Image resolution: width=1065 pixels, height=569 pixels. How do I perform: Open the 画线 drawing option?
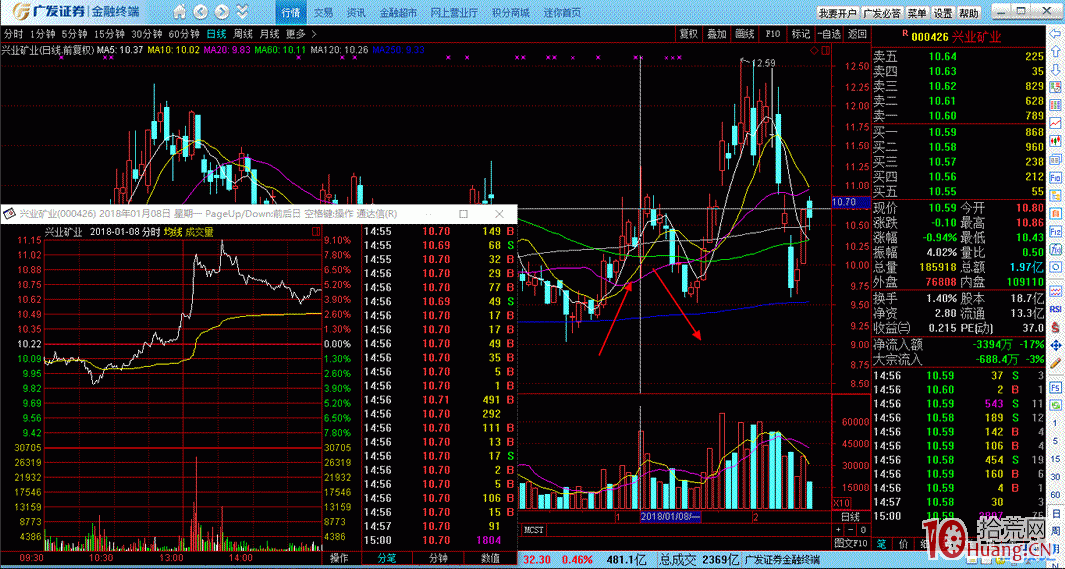tap(744, 34)
